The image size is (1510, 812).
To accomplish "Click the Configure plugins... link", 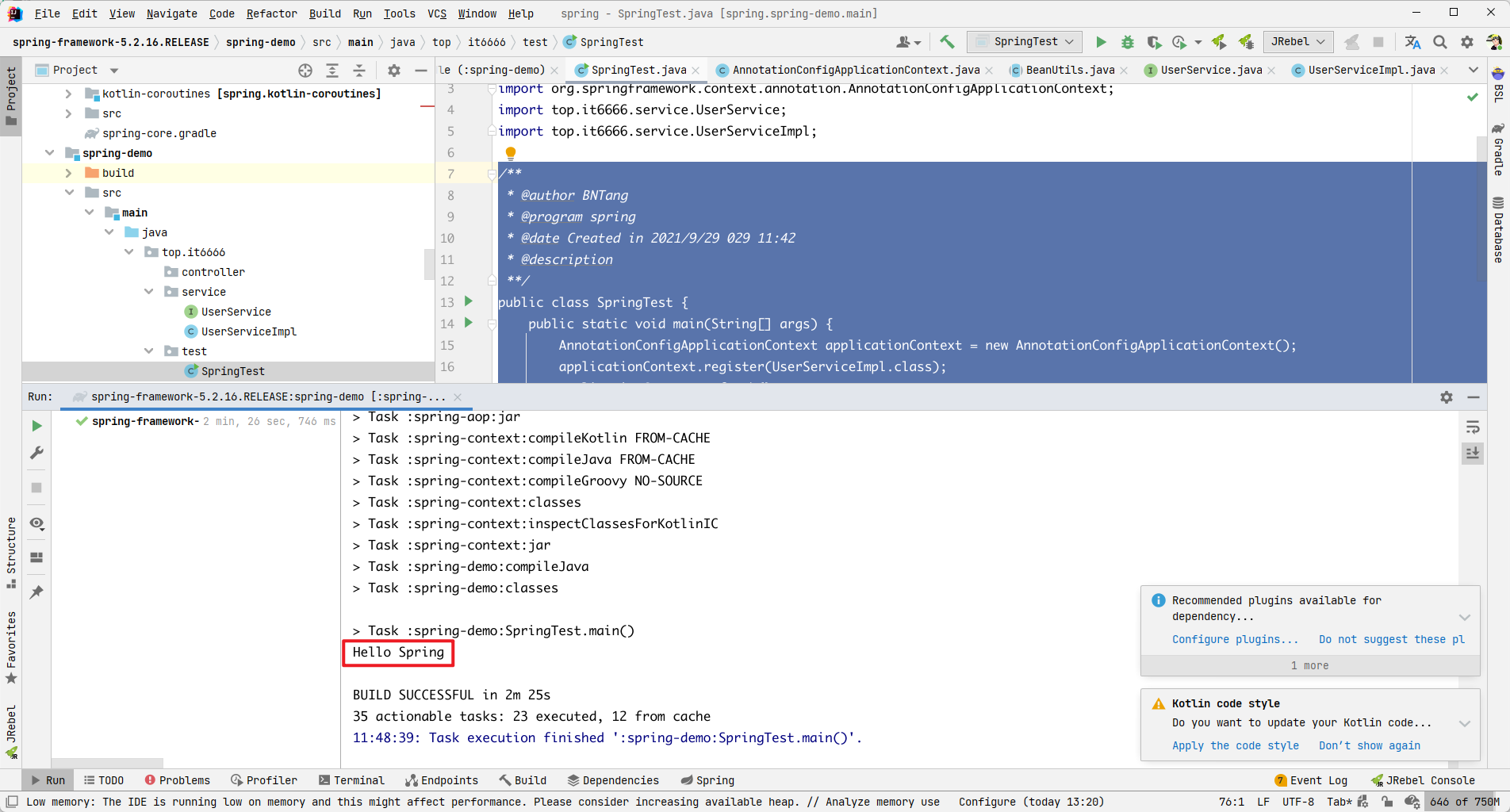I will pyautogui.click(x=1235, y=639).
